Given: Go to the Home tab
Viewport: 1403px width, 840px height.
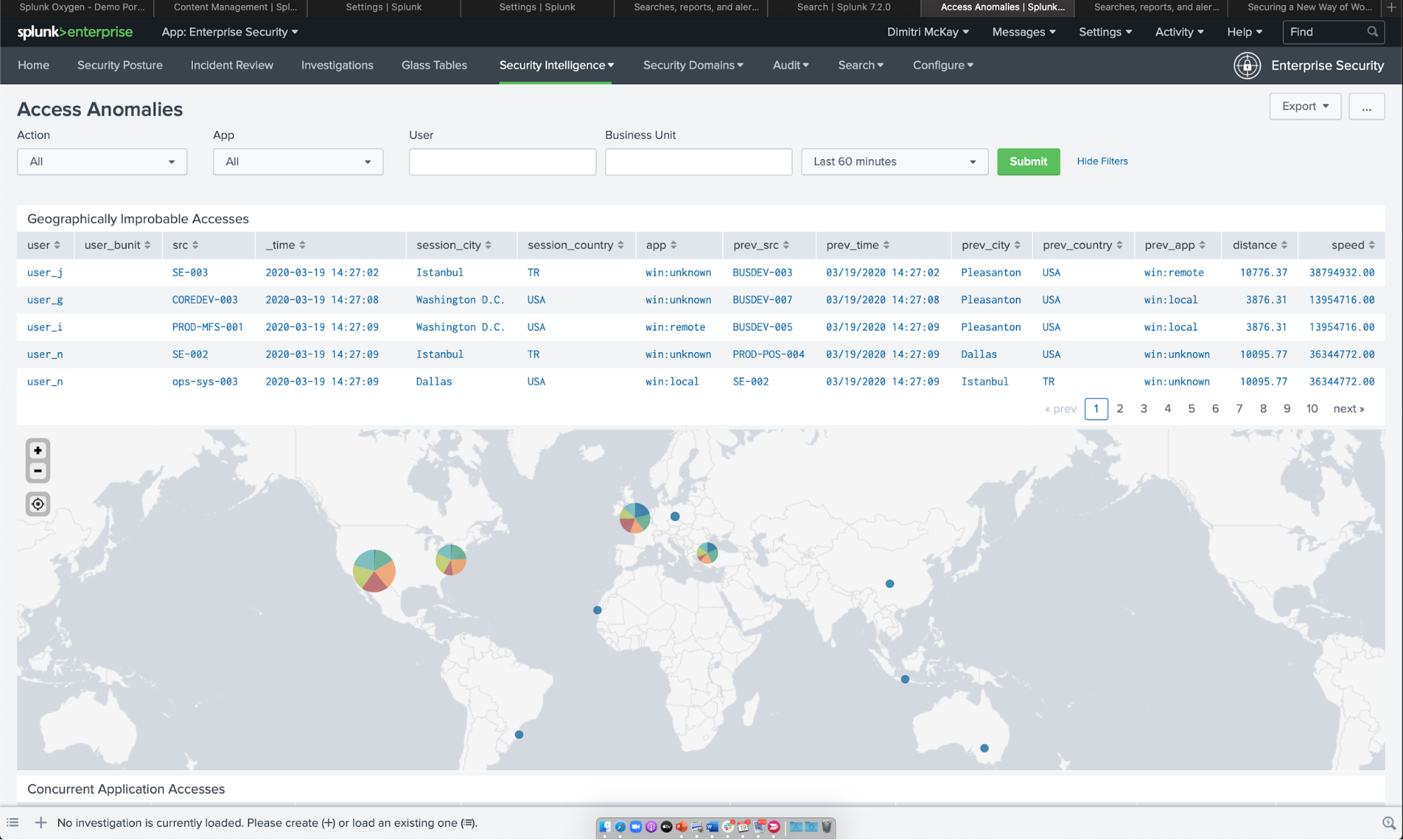Looking at the screenshot, I should pyautogui.click(x=34, y=65).
